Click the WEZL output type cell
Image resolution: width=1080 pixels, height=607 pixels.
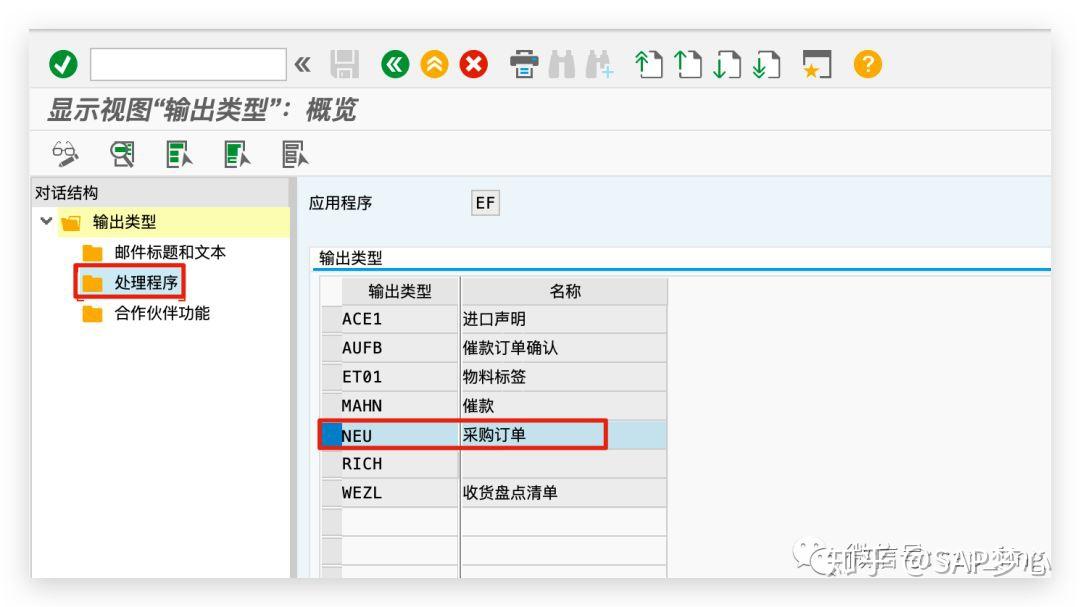point(400,493)
